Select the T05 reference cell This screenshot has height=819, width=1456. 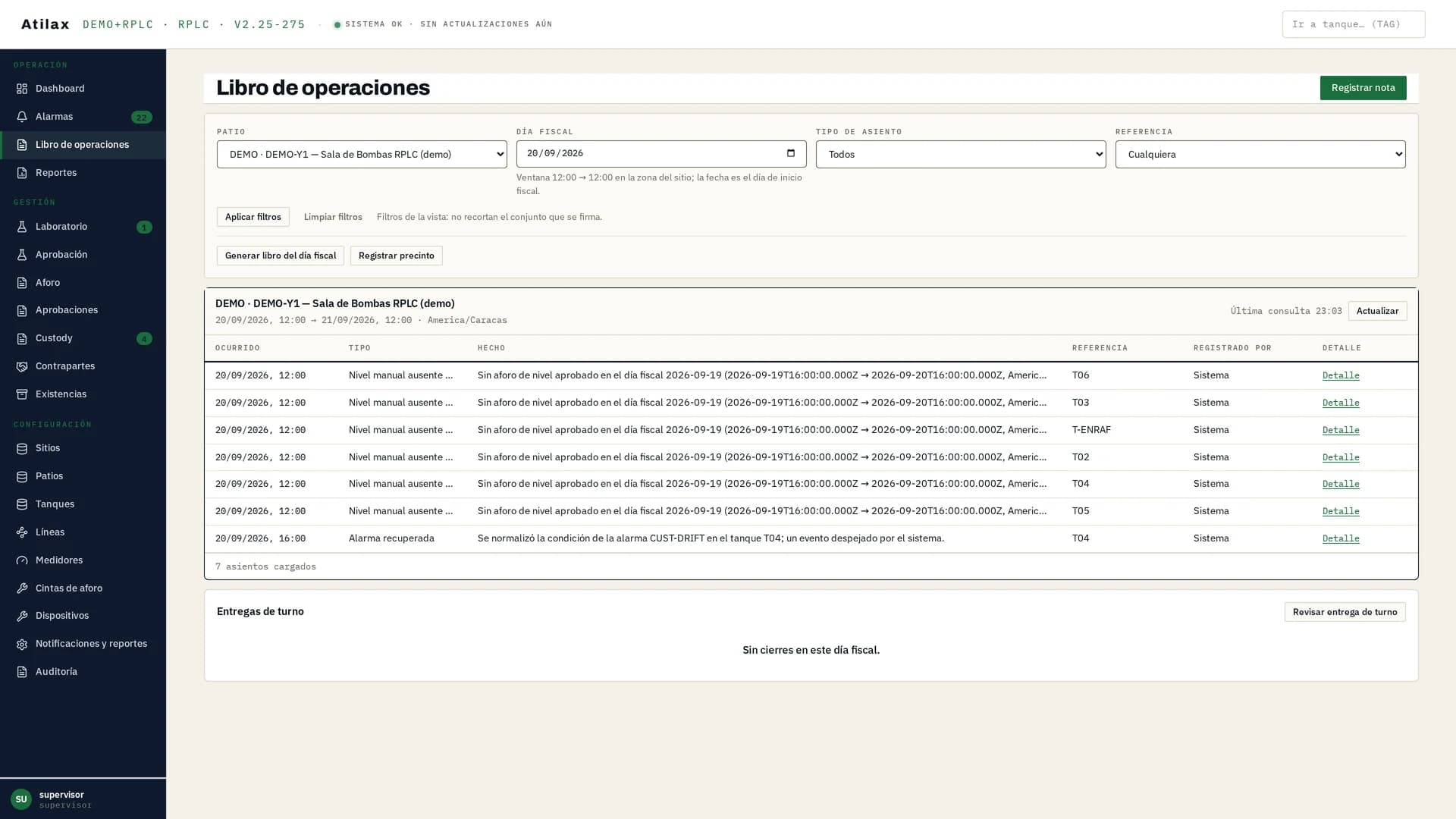[x=1081, y=511]
